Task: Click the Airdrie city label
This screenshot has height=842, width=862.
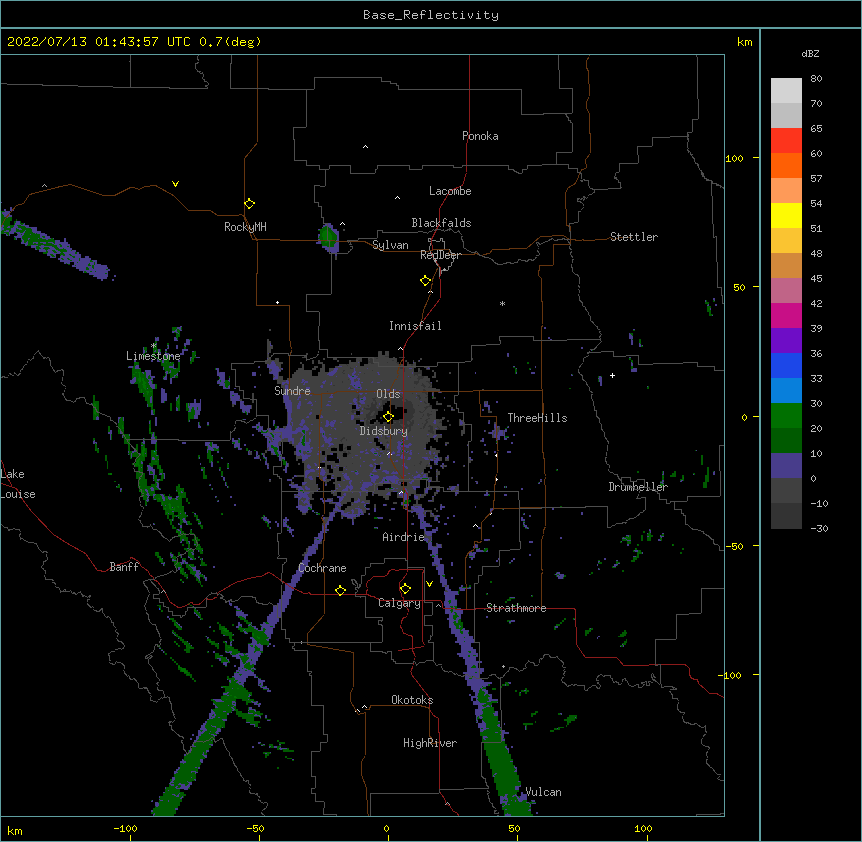Action: tap(404, 537)
